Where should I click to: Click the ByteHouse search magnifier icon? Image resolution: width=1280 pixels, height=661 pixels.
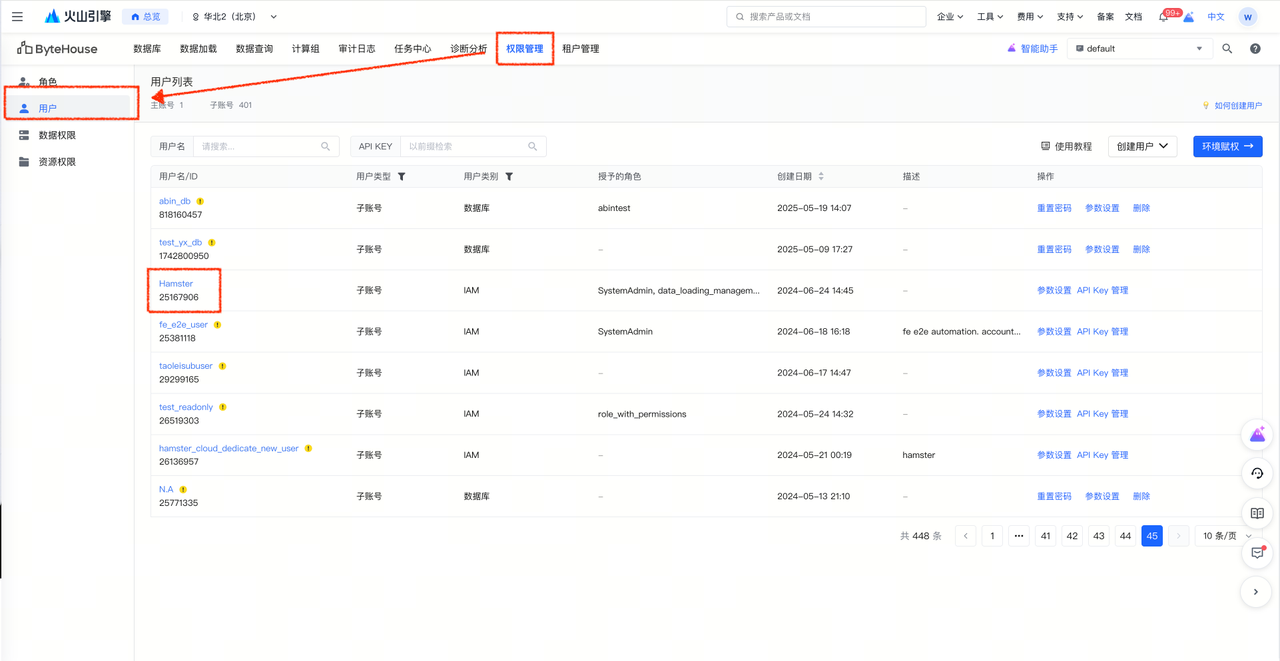point(1227,48)
